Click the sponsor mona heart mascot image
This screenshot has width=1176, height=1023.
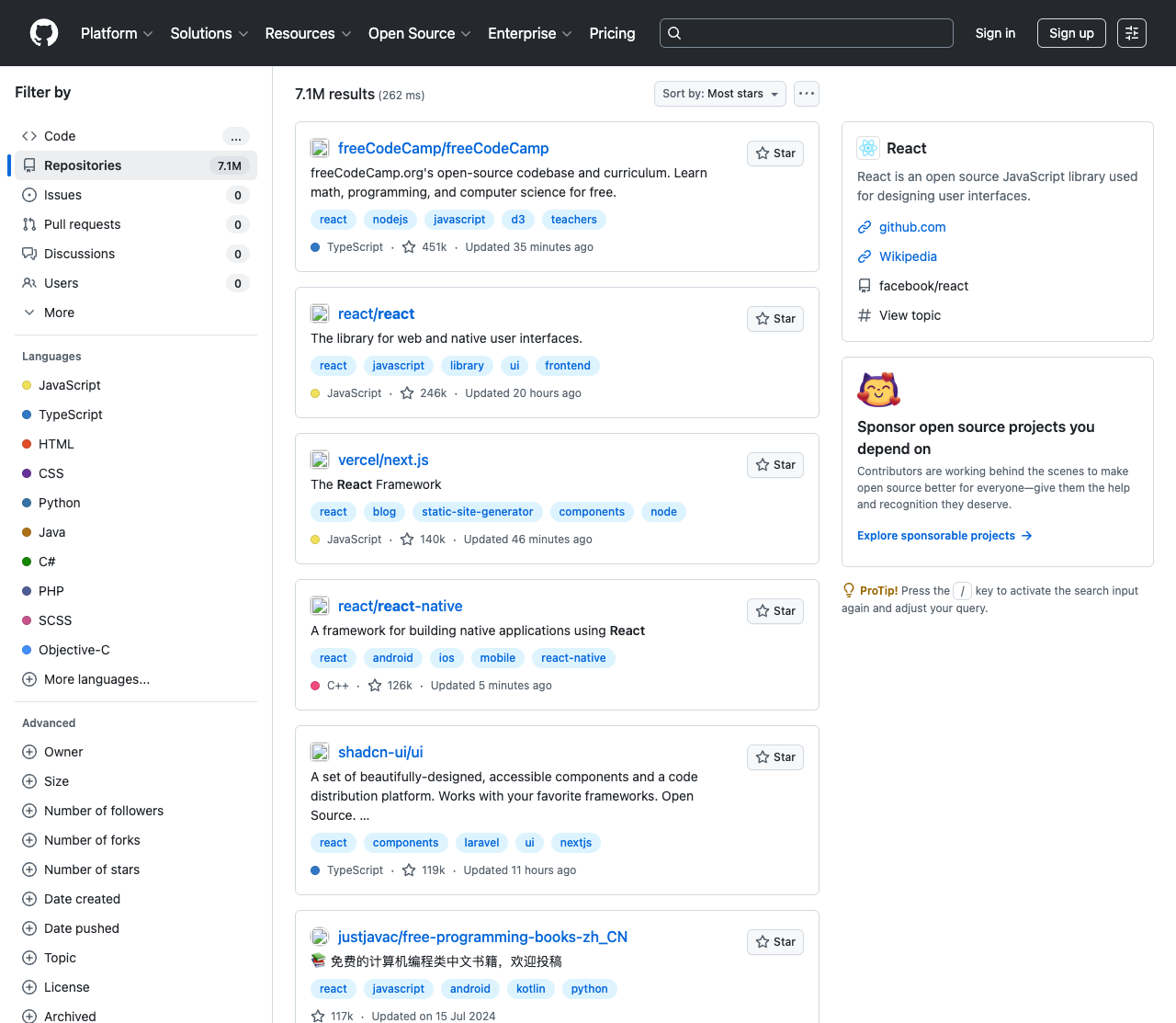coord(879,390)
